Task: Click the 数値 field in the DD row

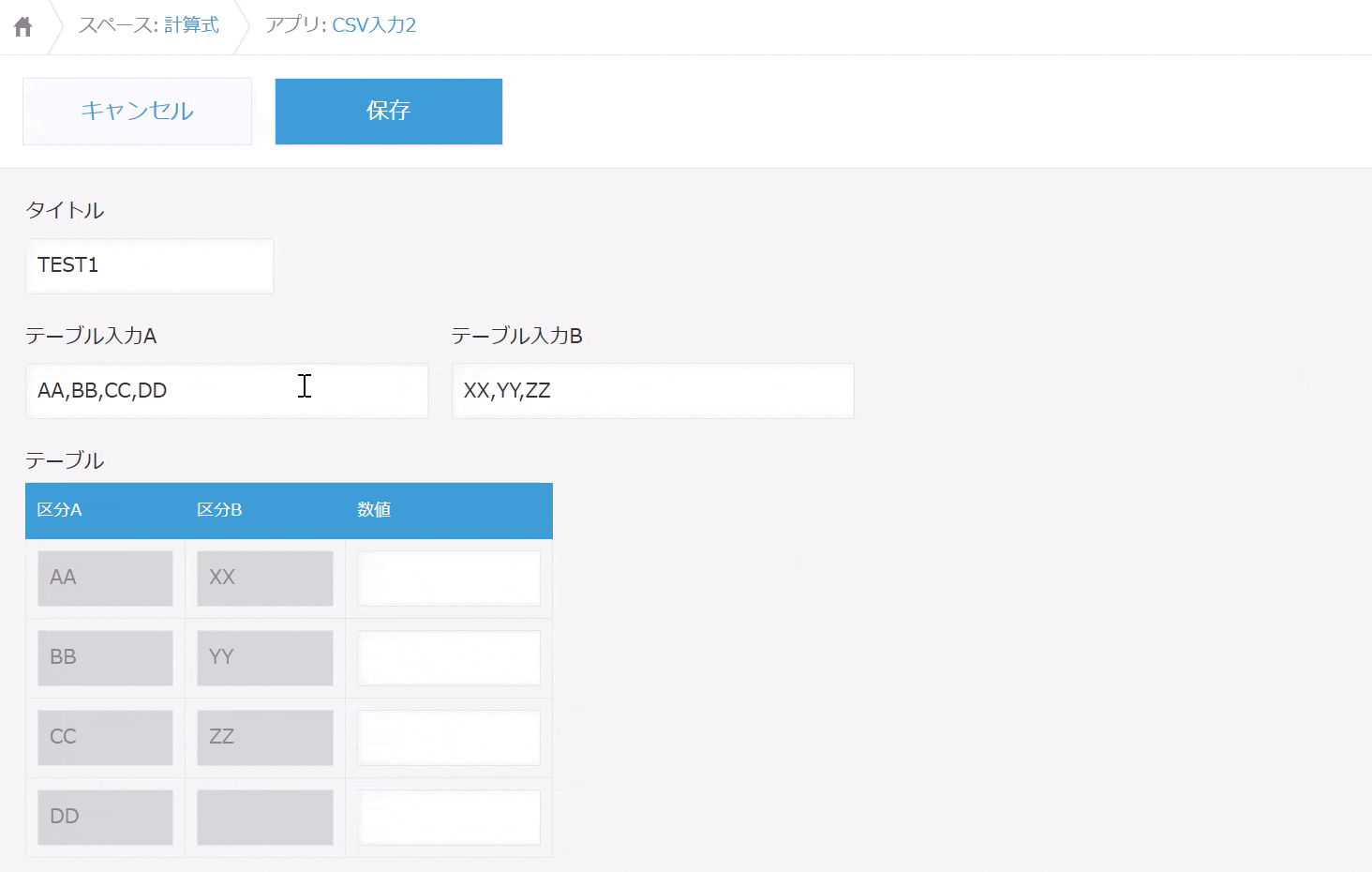Action: (449, 818)
